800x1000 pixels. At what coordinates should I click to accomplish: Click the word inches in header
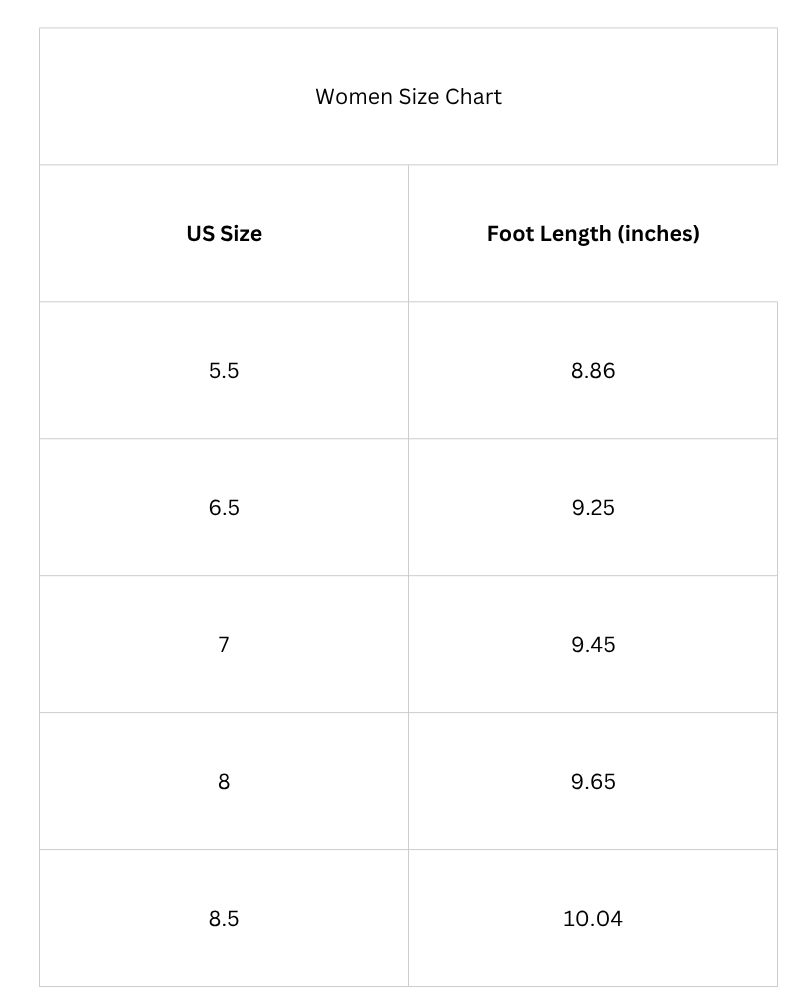coord(658,233)
